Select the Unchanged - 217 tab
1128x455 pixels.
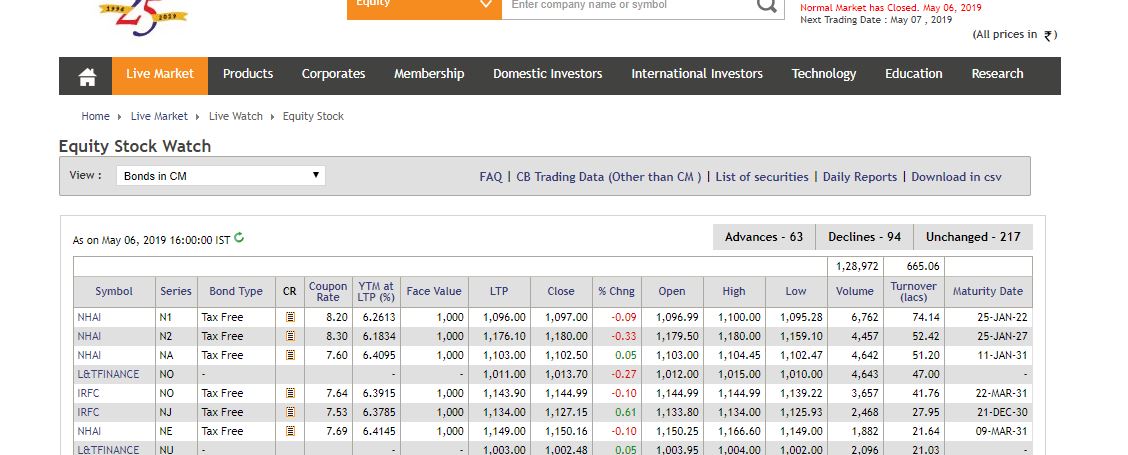coord(973,237)
